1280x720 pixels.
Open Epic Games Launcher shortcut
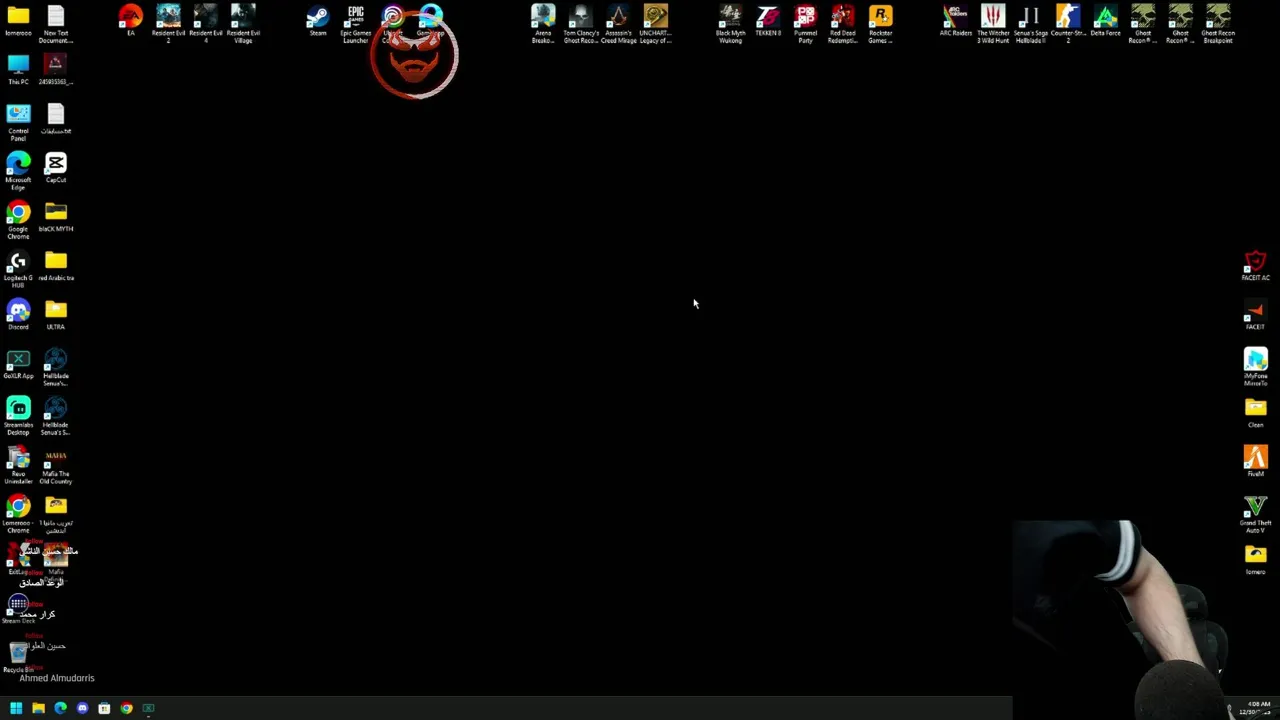click(355, 22)
